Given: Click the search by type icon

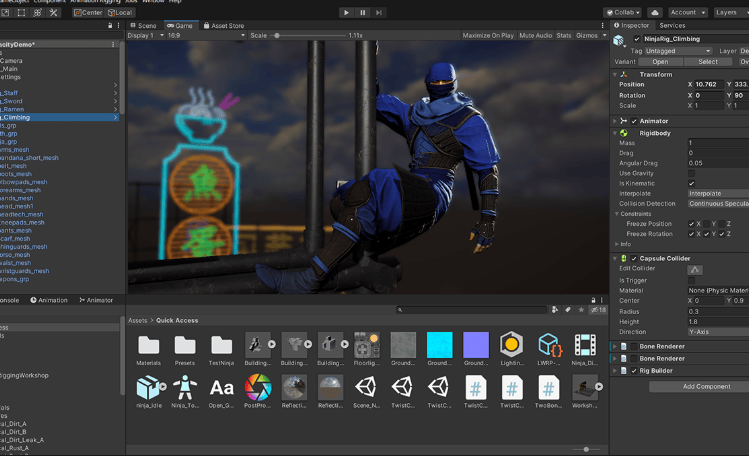Looking at the screenshot, I should click(555, 310).
